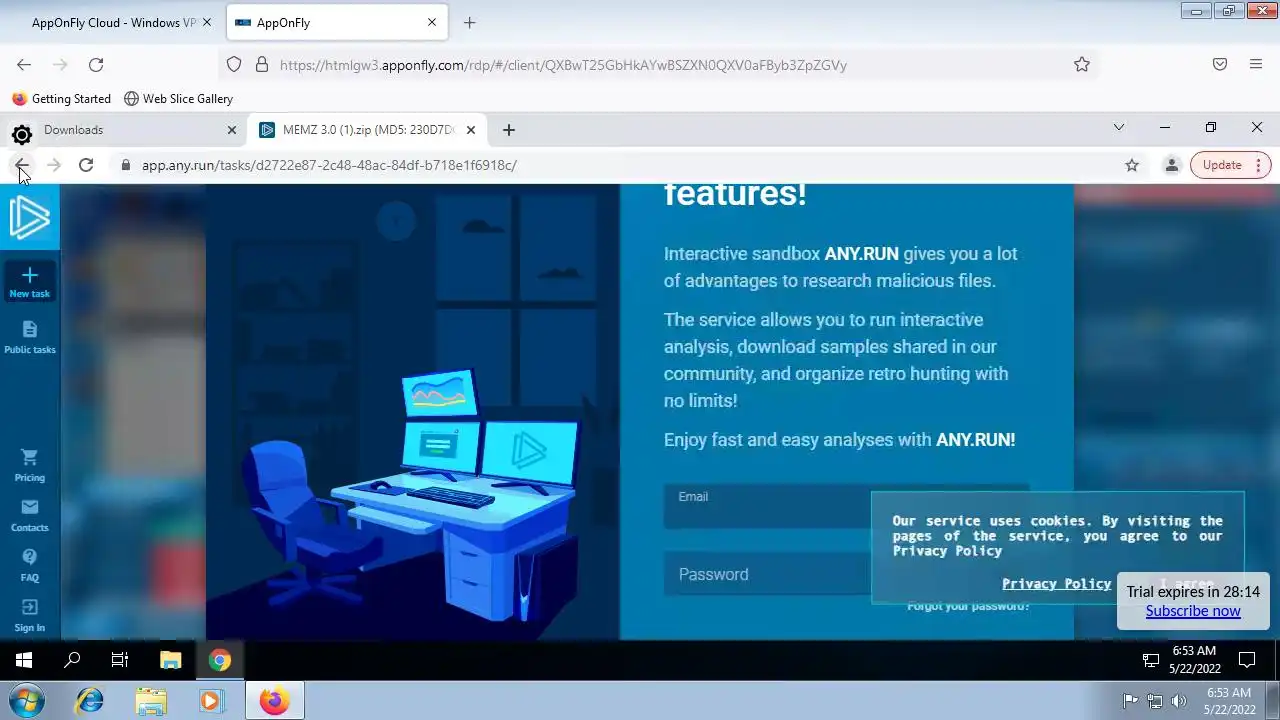
Task: Open a new Firefox tab
Action: pyautogui.click(x=469, y=22)
